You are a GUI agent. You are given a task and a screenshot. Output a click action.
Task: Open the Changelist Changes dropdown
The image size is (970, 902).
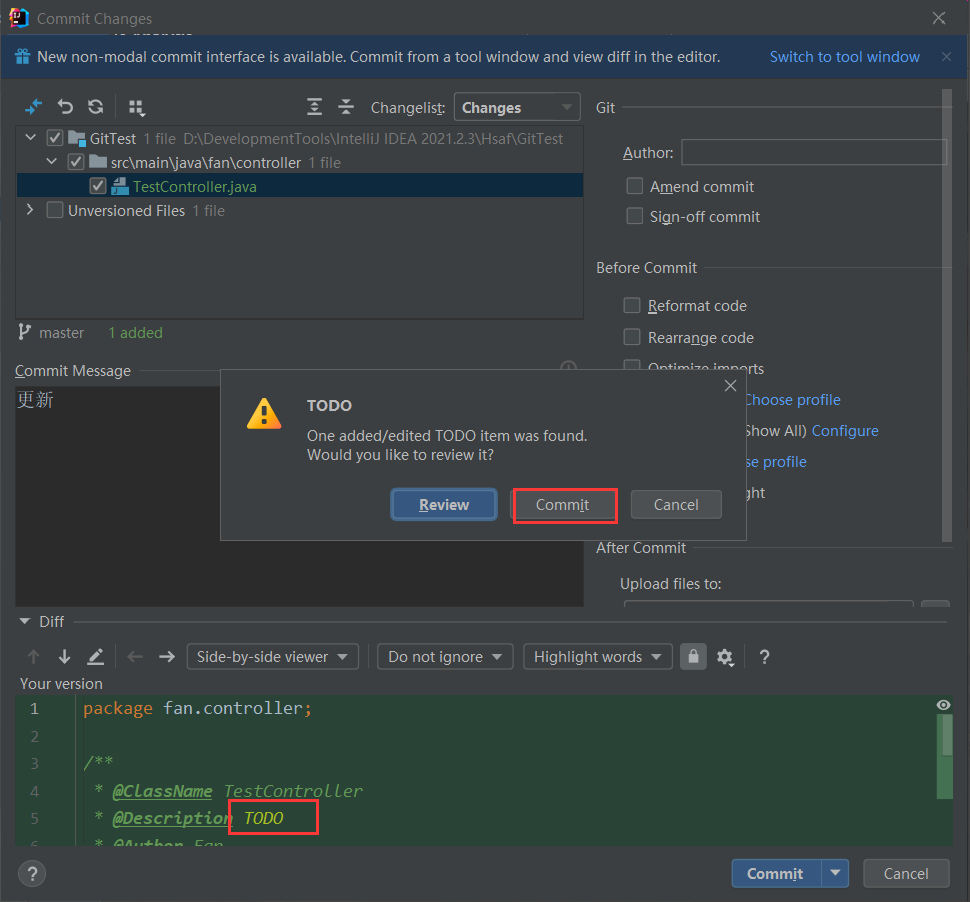tap(517, 107)
